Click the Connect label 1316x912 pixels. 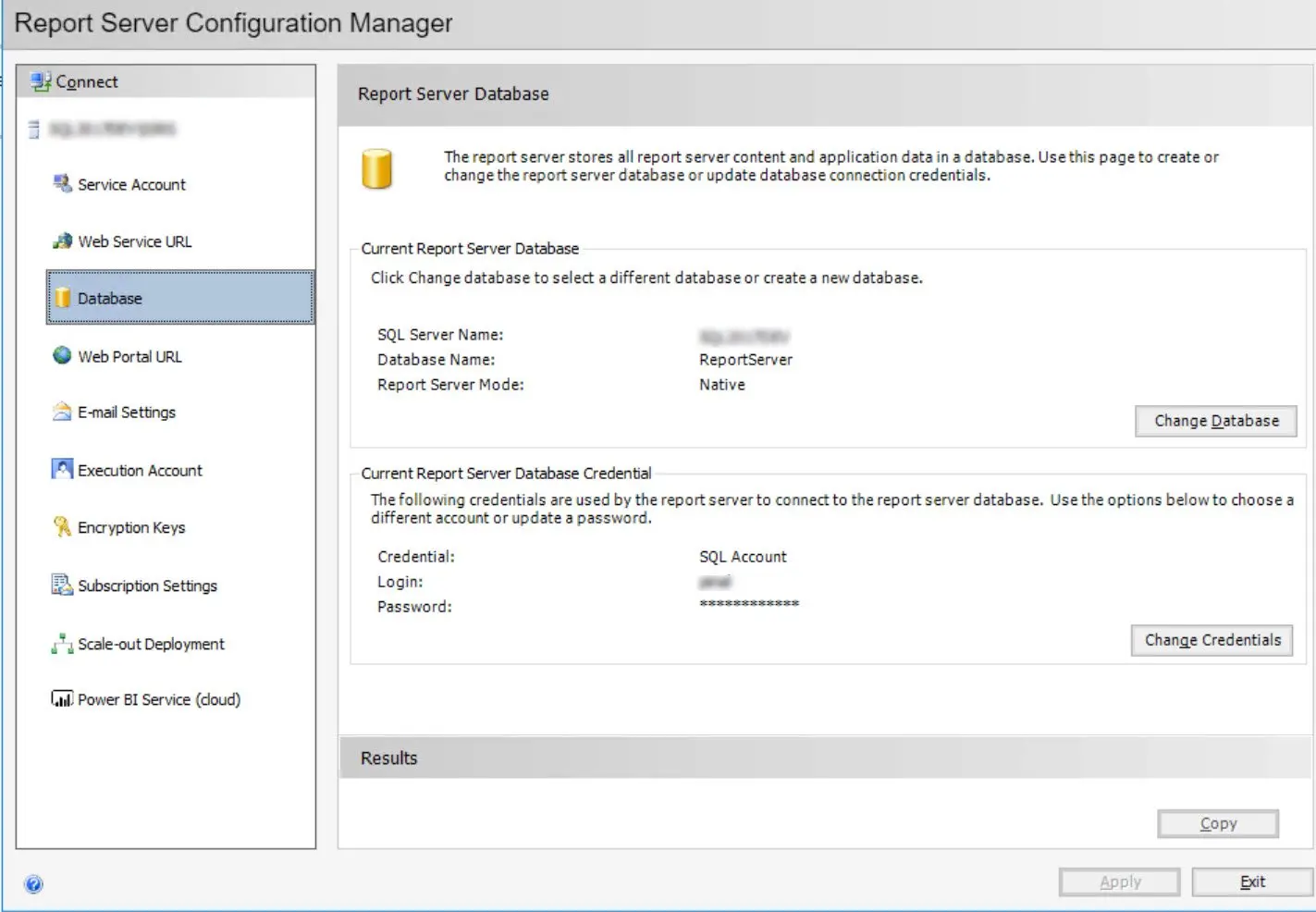[87, 81]
